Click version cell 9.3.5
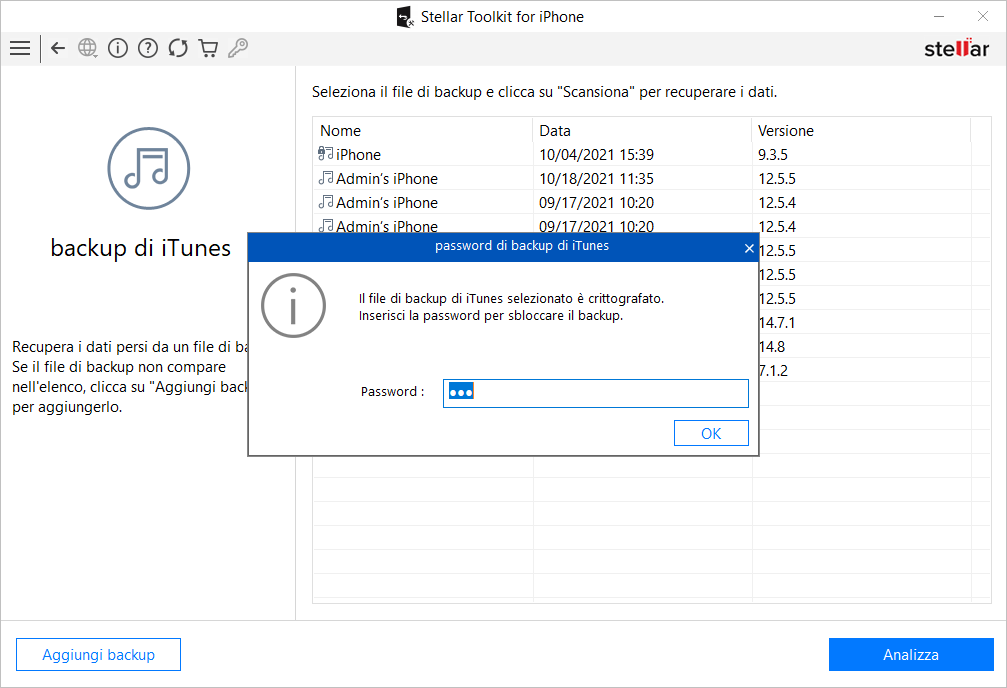 coord(773,155)
